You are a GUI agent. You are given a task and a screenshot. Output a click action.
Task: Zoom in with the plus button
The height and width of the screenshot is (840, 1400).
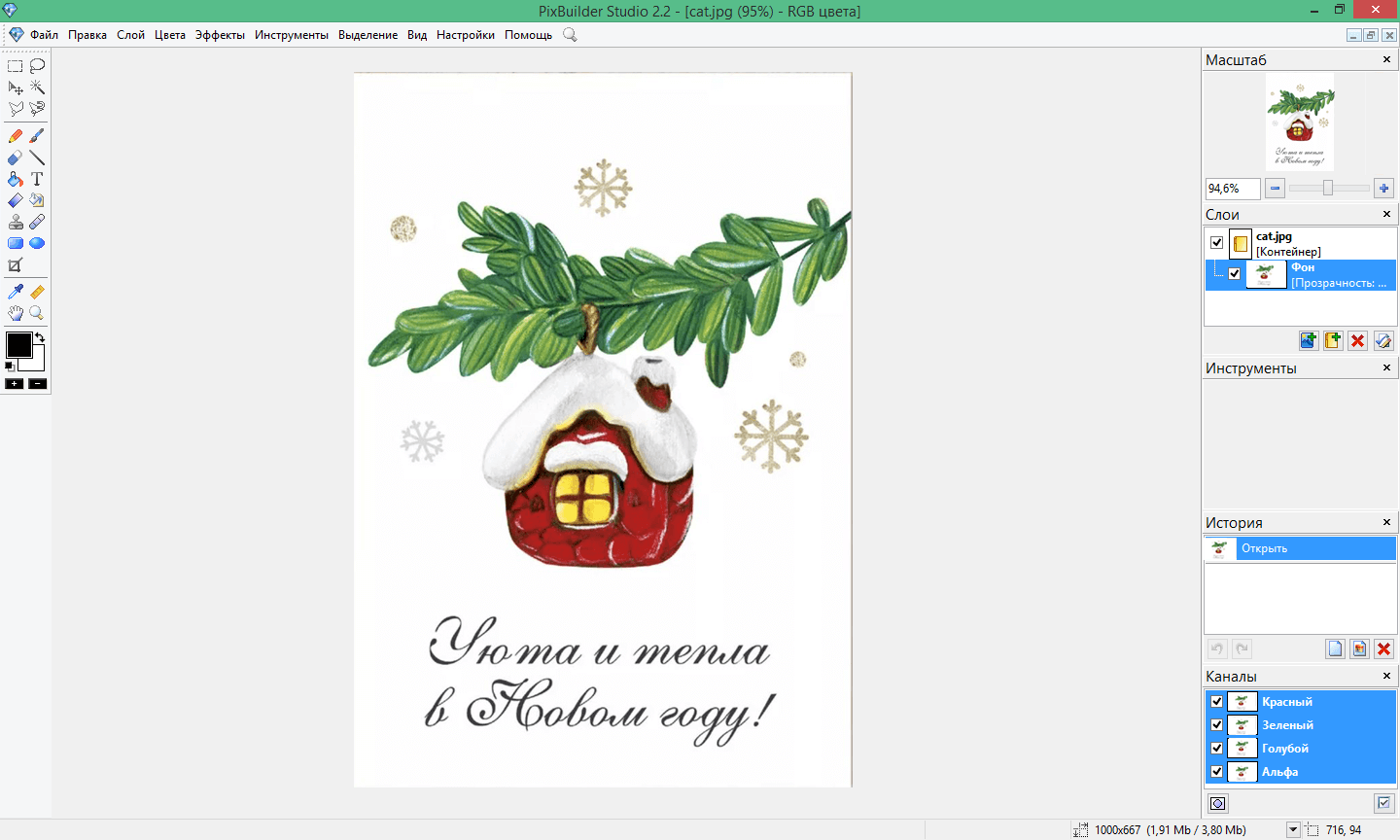[x=1384, y=189]
